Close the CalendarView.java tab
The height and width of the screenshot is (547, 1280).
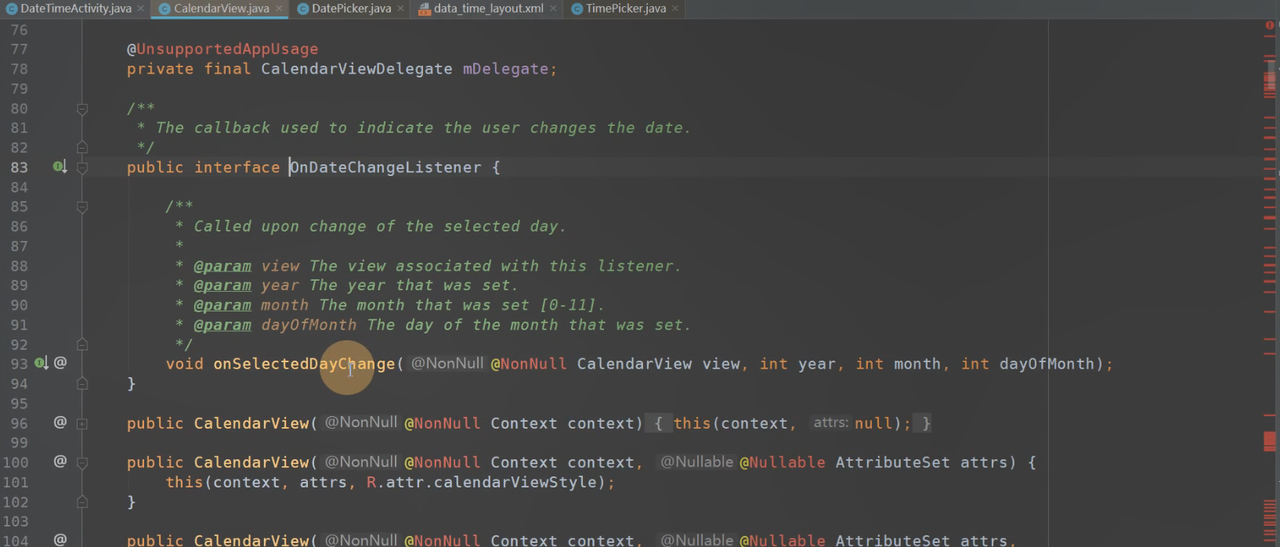pyautogui.click(x=279, y=8)
